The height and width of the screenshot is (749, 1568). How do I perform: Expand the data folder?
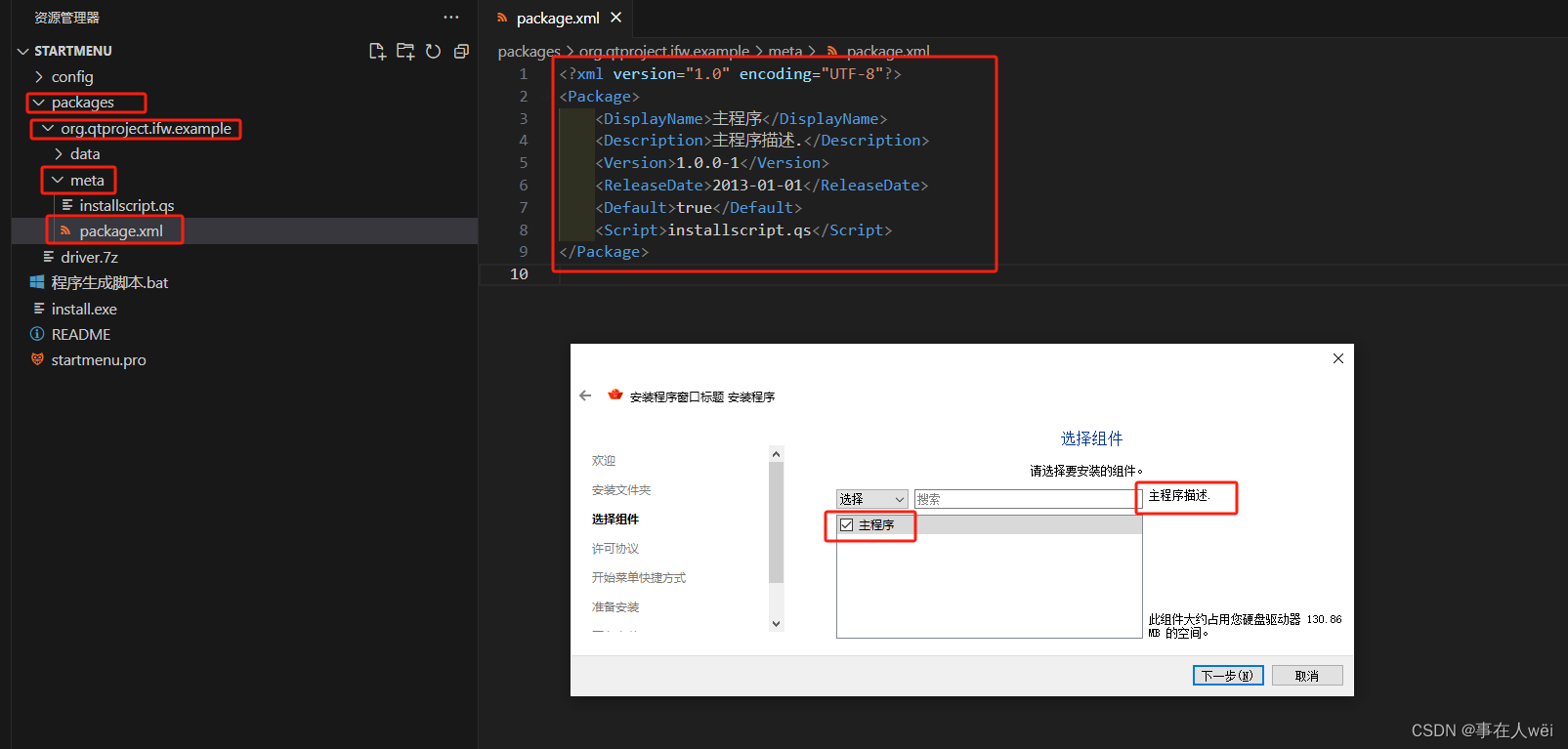tap(85, 153)
